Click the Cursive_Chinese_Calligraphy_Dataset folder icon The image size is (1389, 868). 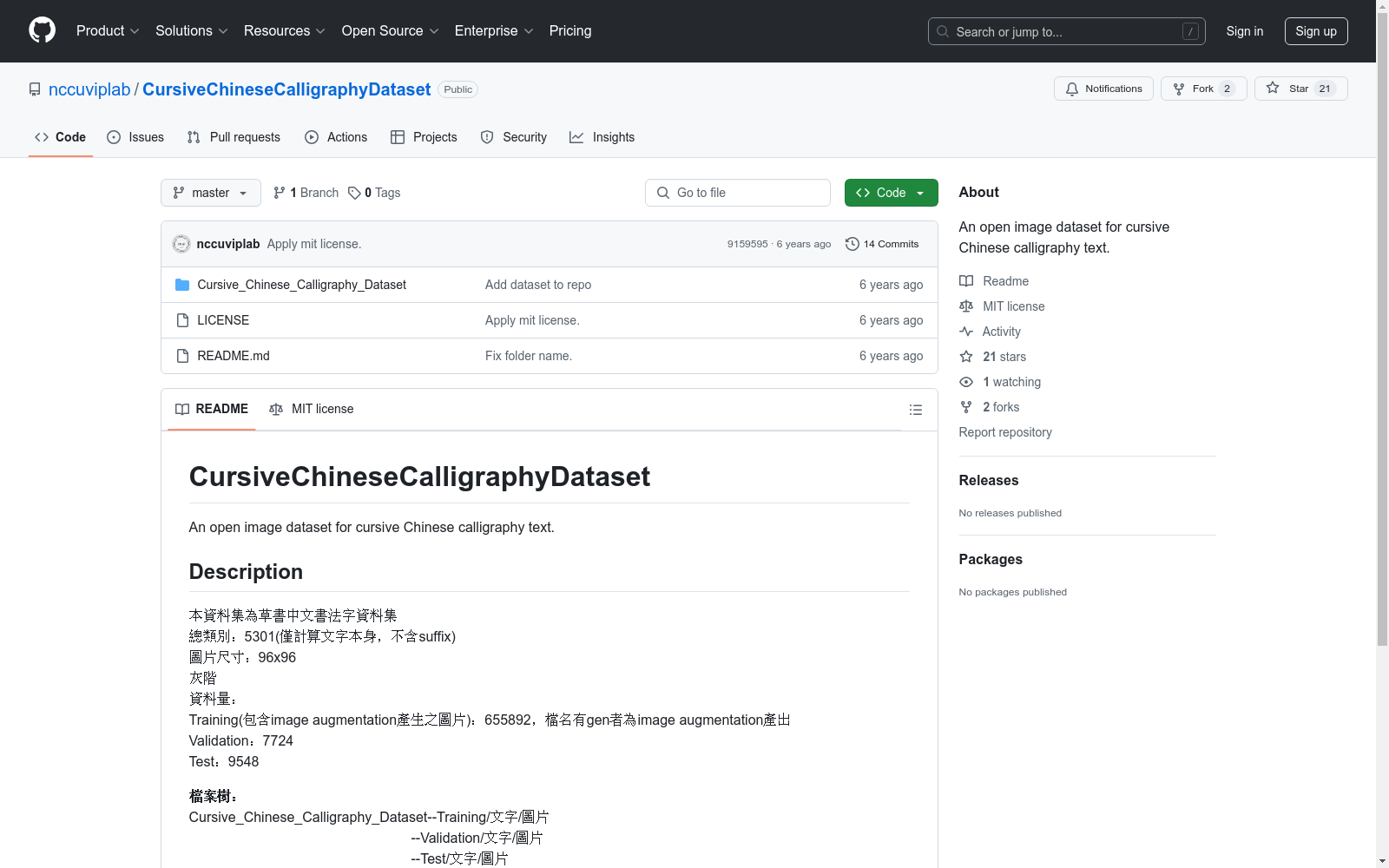pyautogui.click(x=182, y=285)
